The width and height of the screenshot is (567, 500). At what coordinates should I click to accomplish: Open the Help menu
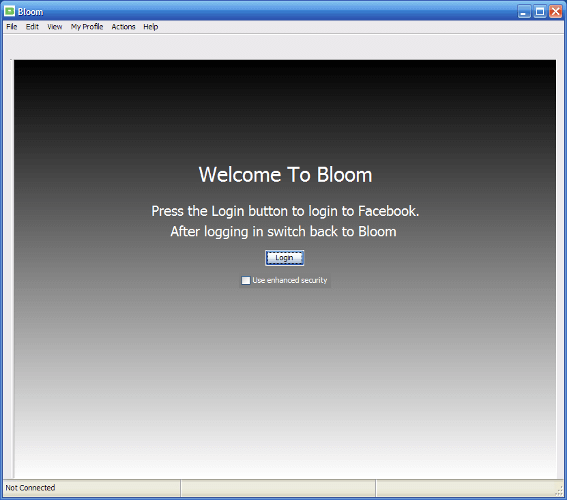click(x=150, y=27)
